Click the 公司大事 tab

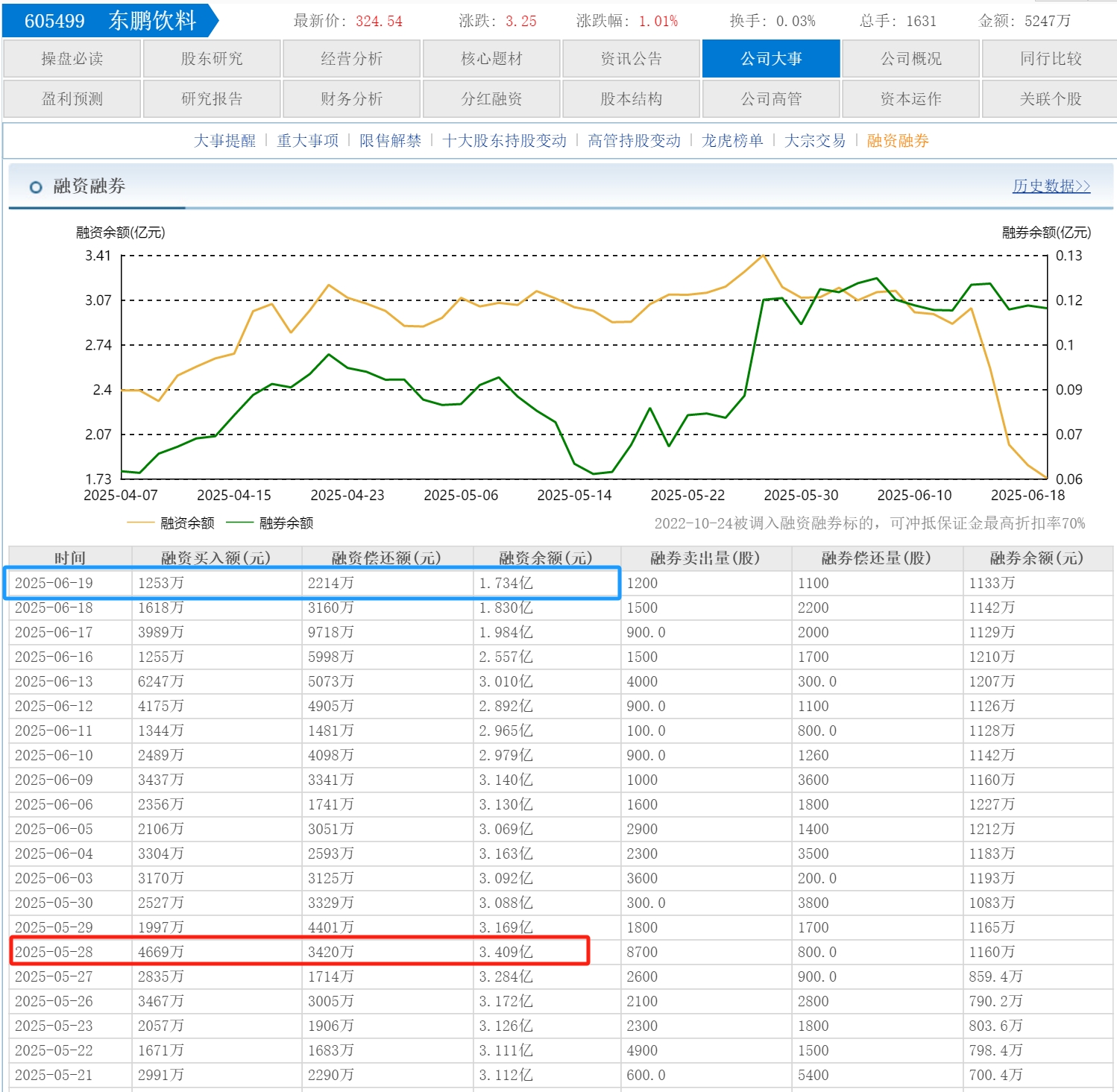point(771,59)
